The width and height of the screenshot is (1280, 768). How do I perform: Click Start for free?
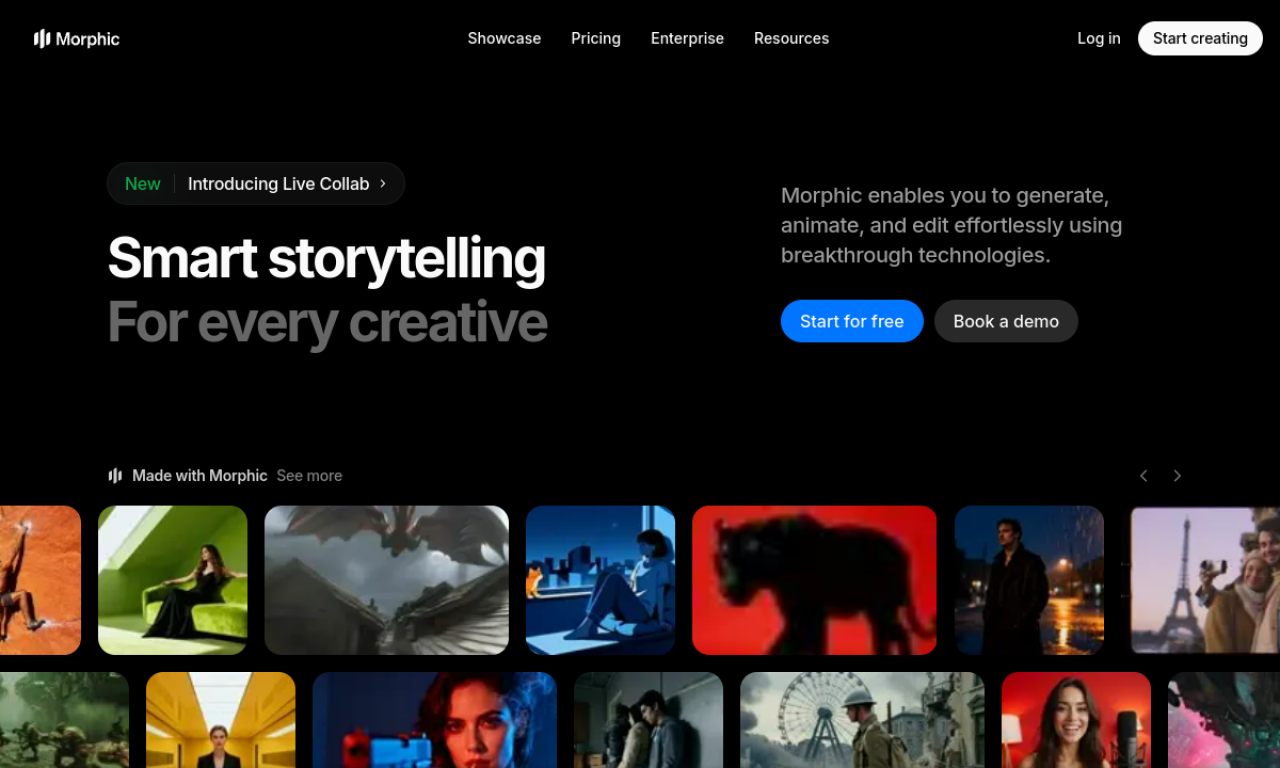click(852, 321)
